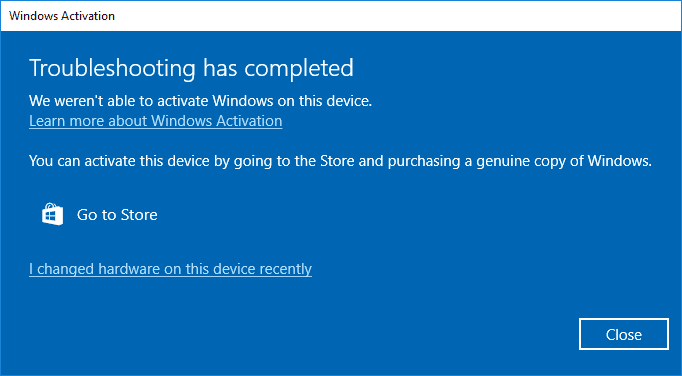Click empty white title bar area
This screenshot has width=682, height=376.
coord(391,16)
